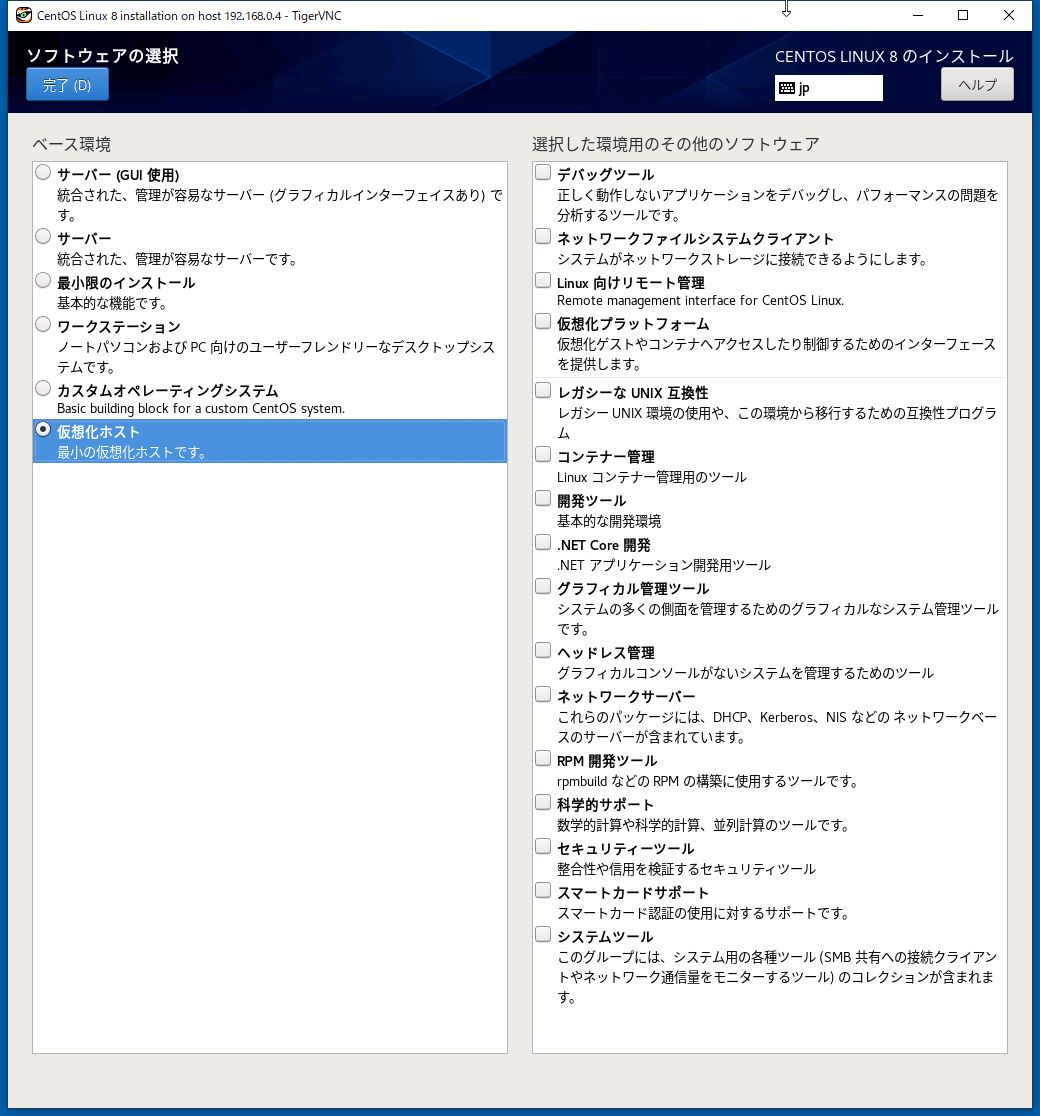Enable the 科学的サポート checkbox
This screenshot has width=1040, height=1116.
(x=543, y=803)
